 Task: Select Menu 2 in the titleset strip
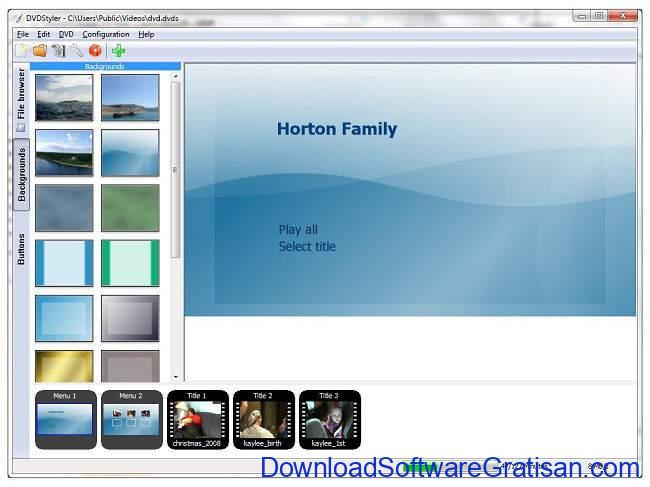coord(132,419)
